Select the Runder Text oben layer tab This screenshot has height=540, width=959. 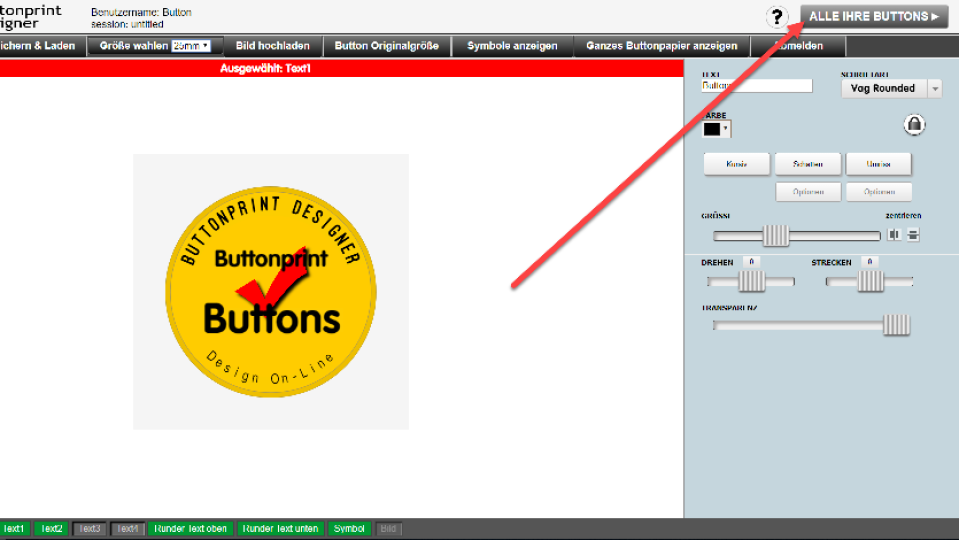(191, 528)
